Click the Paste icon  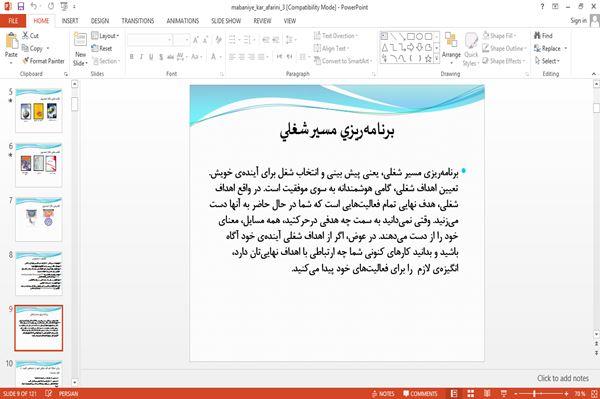pyautogui.click(x=11, y=41)
